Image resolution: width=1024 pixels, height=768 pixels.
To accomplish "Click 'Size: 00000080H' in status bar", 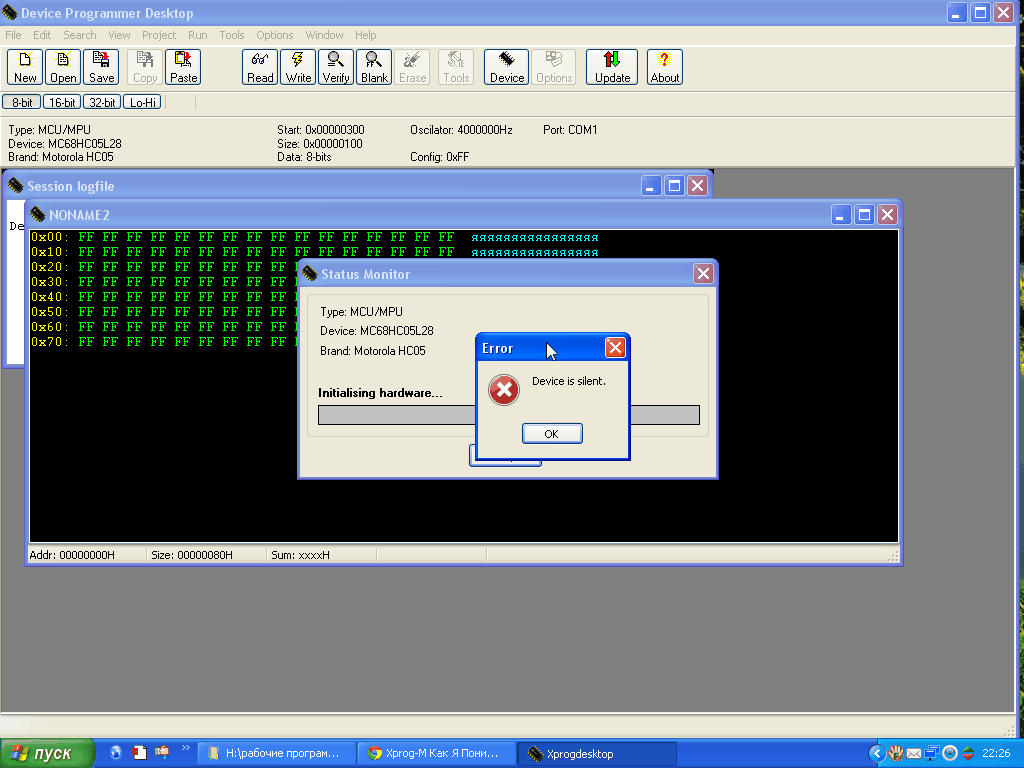I will [x=192, y=555].
